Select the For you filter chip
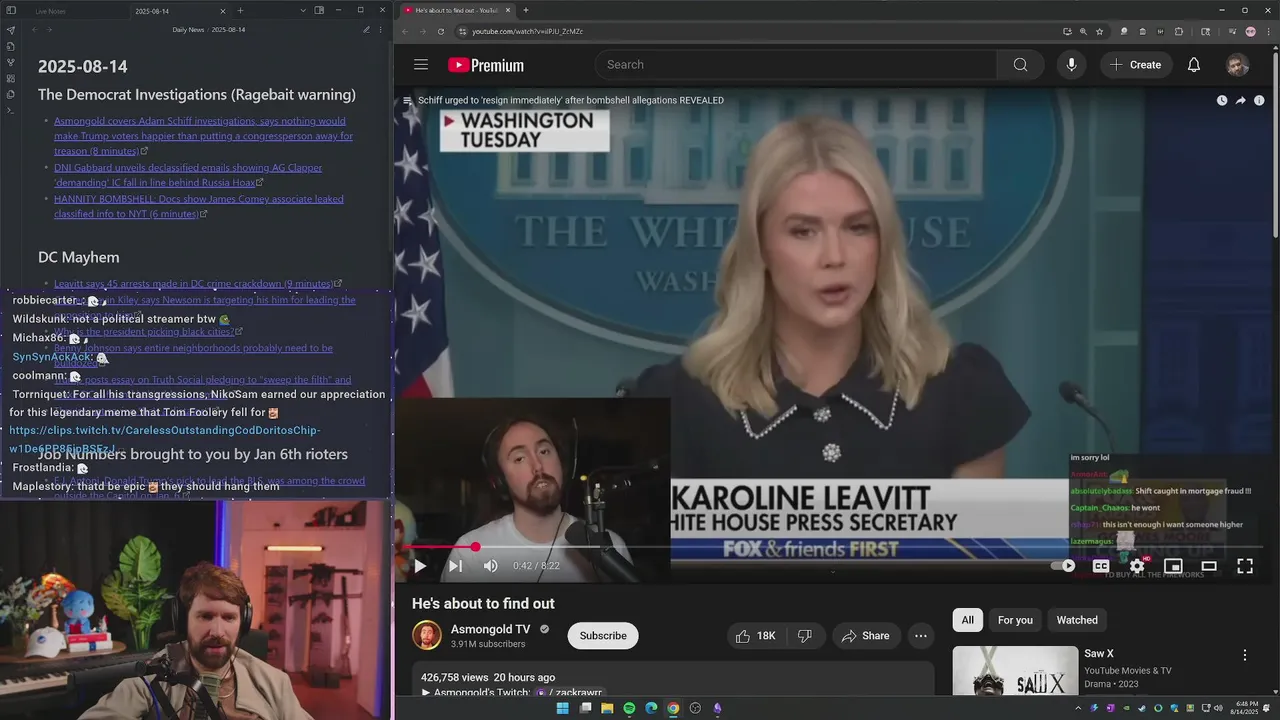The image size is (1280, 720). click(x=1015, y=620)
